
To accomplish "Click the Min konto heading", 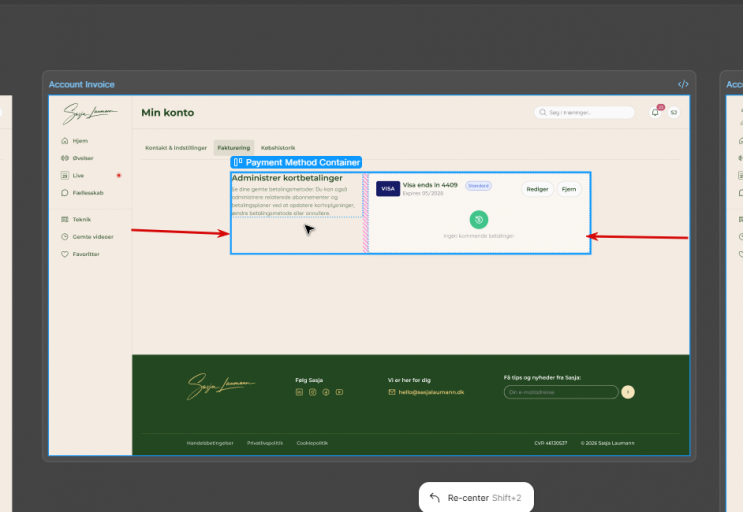I will tap(168, 113).
